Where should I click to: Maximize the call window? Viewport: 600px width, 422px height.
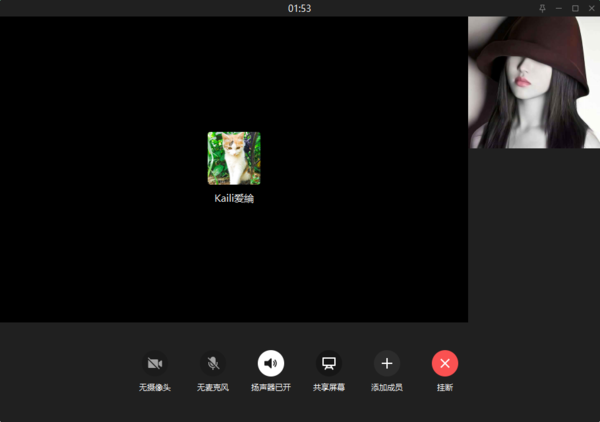click(575, 8)
